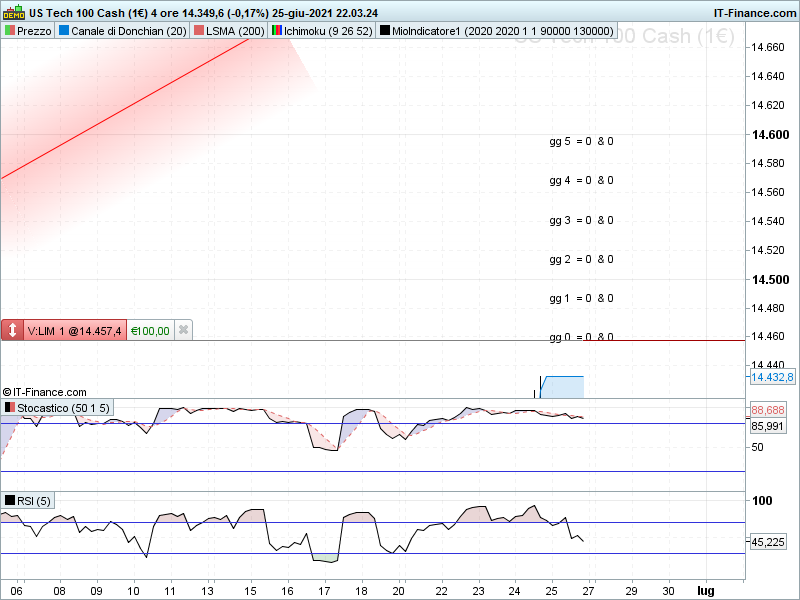This screenshot has height=600, width=800.
Task: Click the IT-Finance.com link at top right
Action: 755,13
